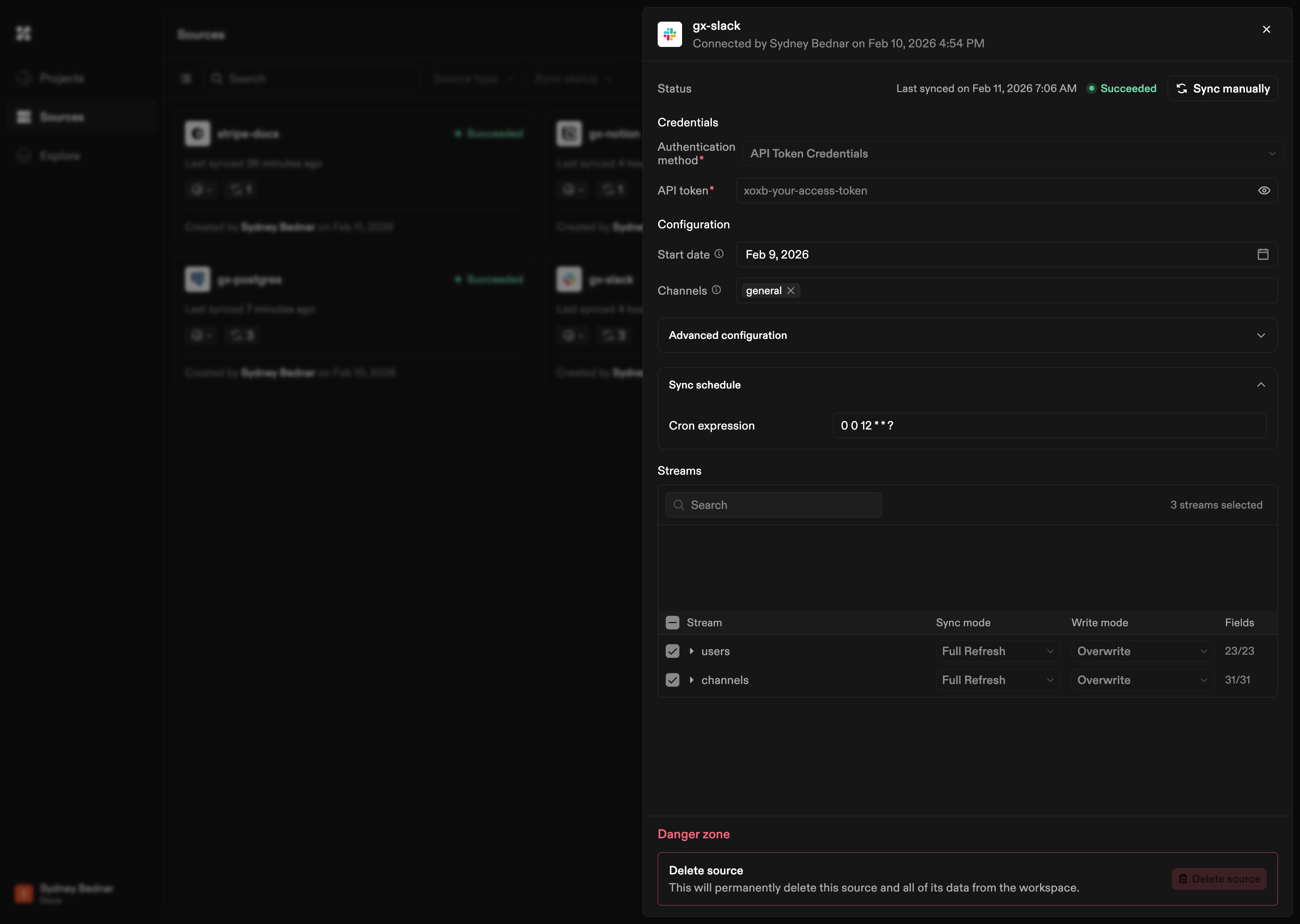Open Authentication method dropdown
This screenshot has height=924, width=1300.
click(x=1012, y=153)
